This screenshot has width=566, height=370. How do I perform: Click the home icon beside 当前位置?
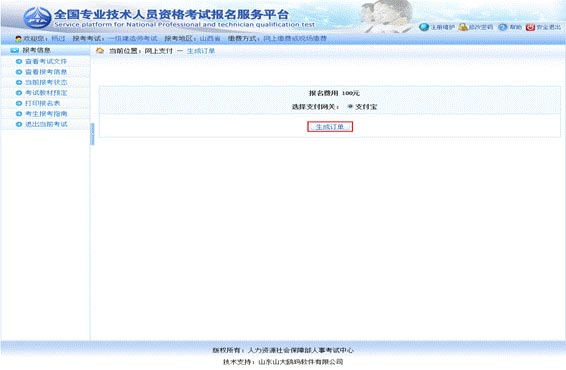click(x=100, y=51)
